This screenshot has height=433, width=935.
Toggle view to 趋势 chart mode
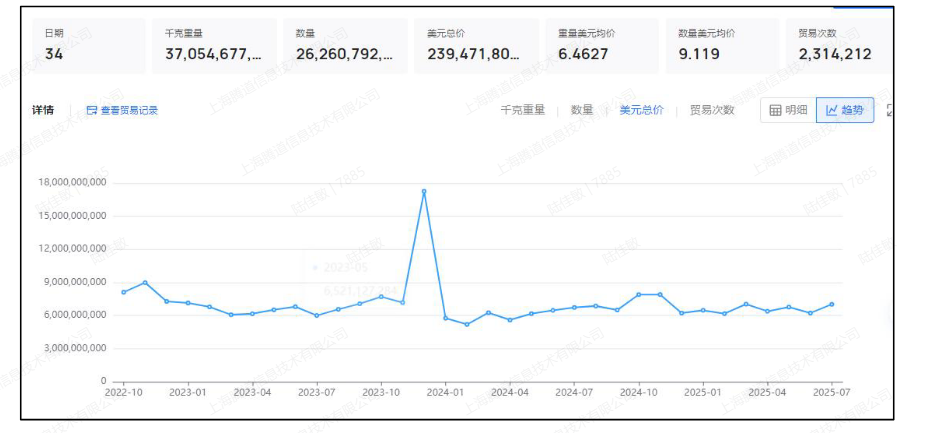click(845, 110)
